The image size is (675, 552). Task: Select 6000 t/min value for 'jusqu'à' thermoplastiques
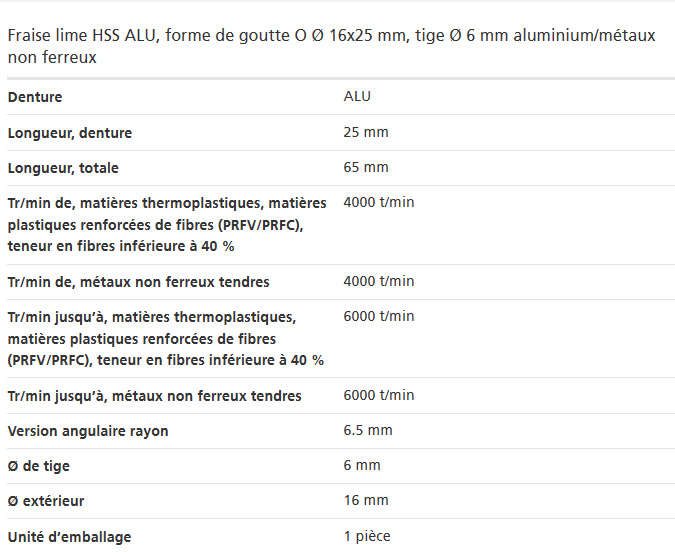click(379, 316)
